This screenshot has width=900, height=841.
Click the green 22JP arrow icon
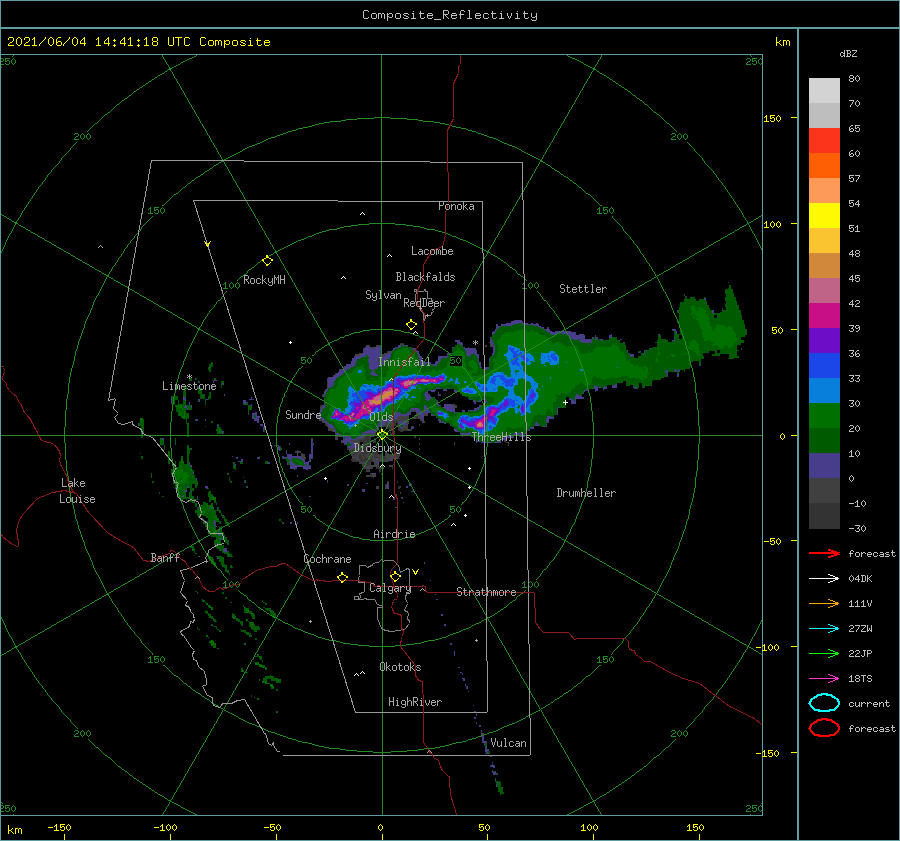tap(824, 653)
